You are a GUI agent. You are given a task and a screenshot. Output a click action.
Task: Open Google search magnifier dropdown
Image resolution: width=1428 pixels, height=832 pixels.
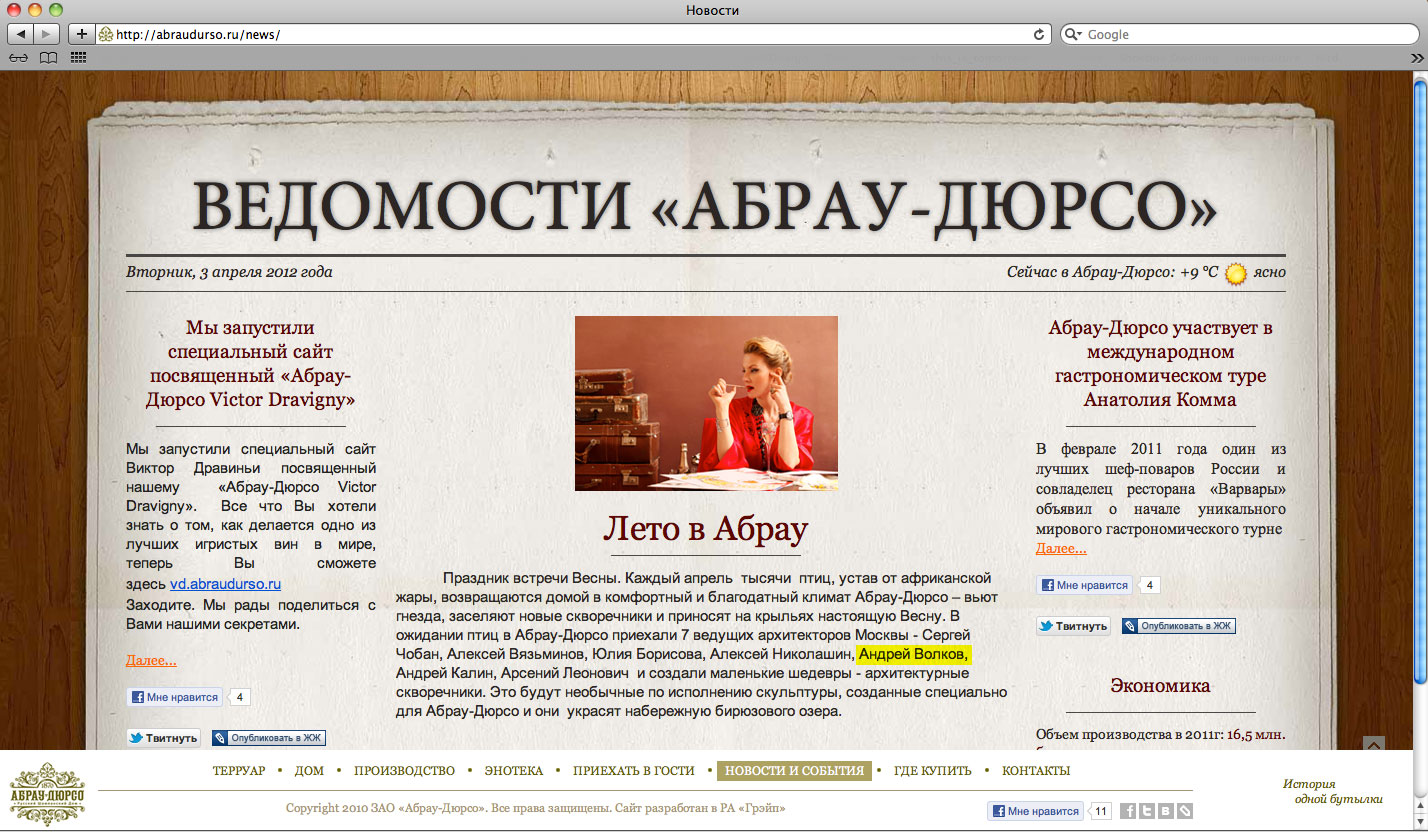point(1075,34)
